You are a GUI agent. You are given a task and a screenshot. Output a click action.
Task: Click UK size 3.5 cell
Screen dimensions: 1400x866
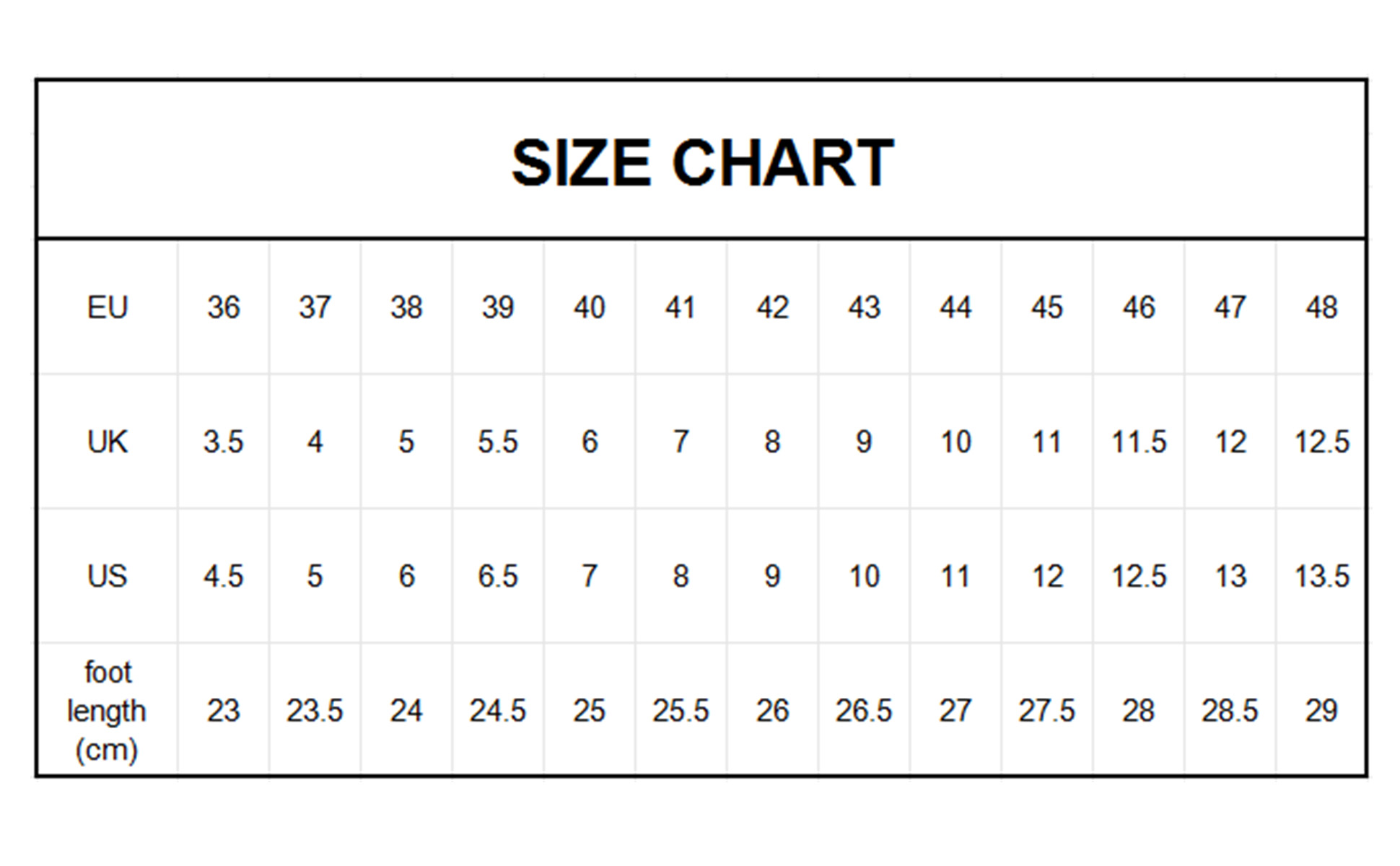click(223, 442)
